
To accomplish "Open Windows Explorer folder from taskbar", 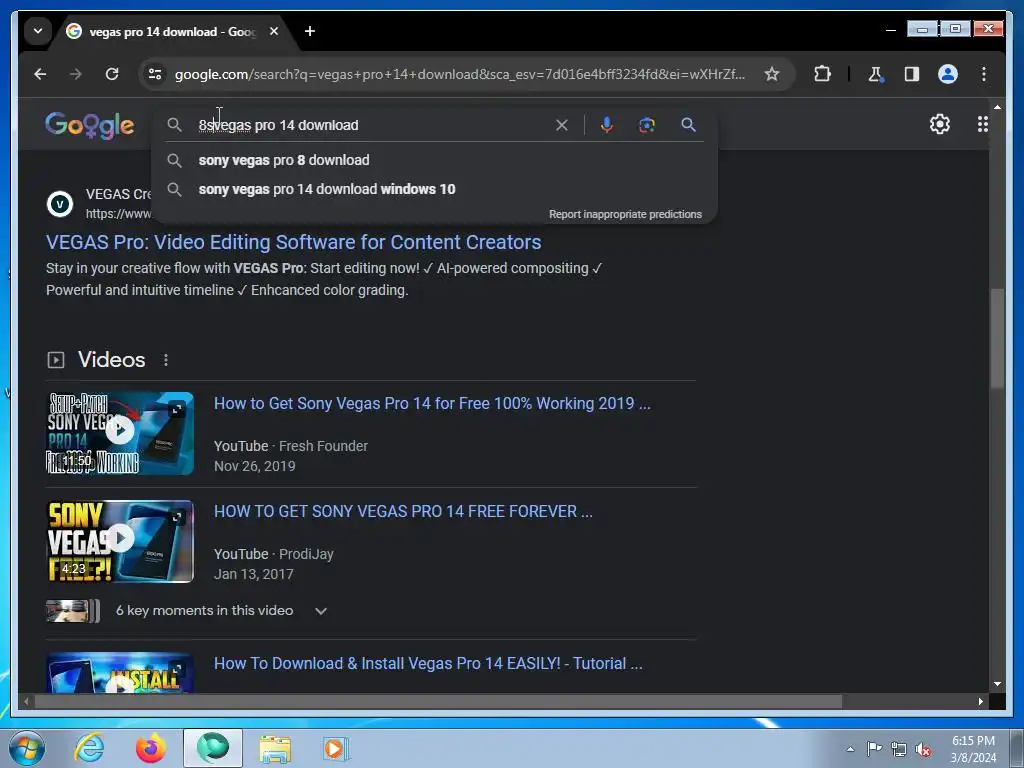I will tap(275, 749).
